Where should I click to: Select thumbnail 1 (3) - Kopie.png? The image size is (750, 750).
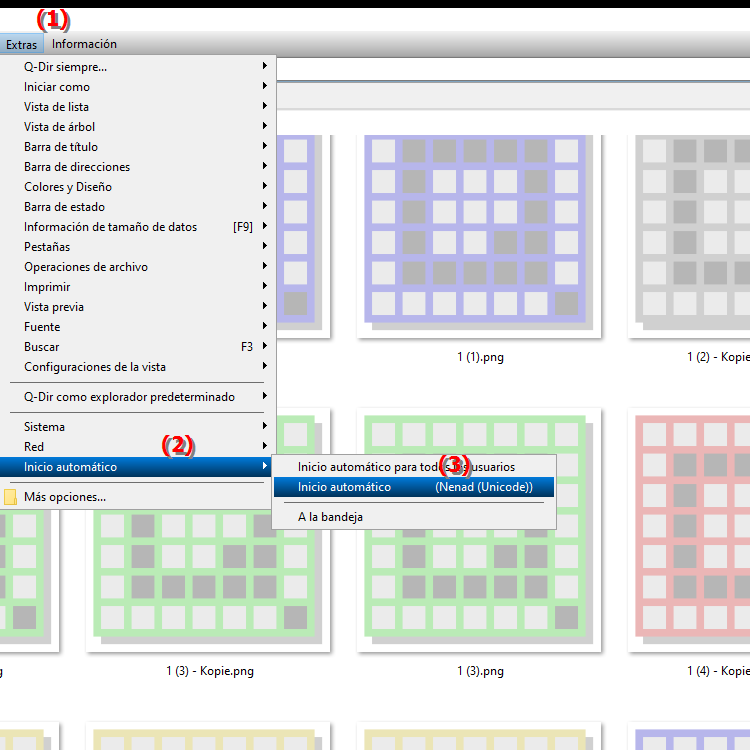point(208,581)
